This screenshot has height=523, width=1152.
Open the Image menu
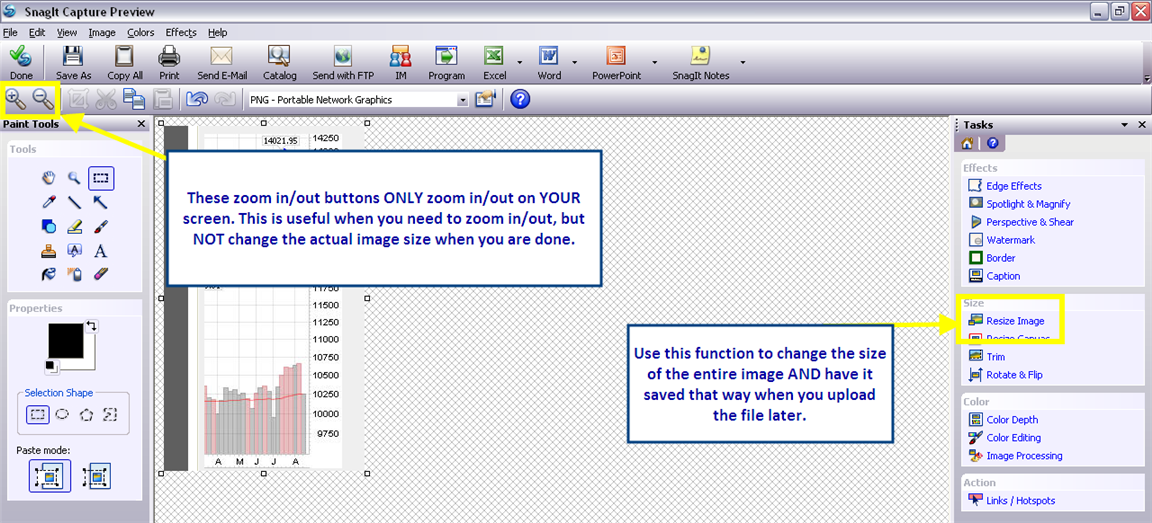(102, 32)
